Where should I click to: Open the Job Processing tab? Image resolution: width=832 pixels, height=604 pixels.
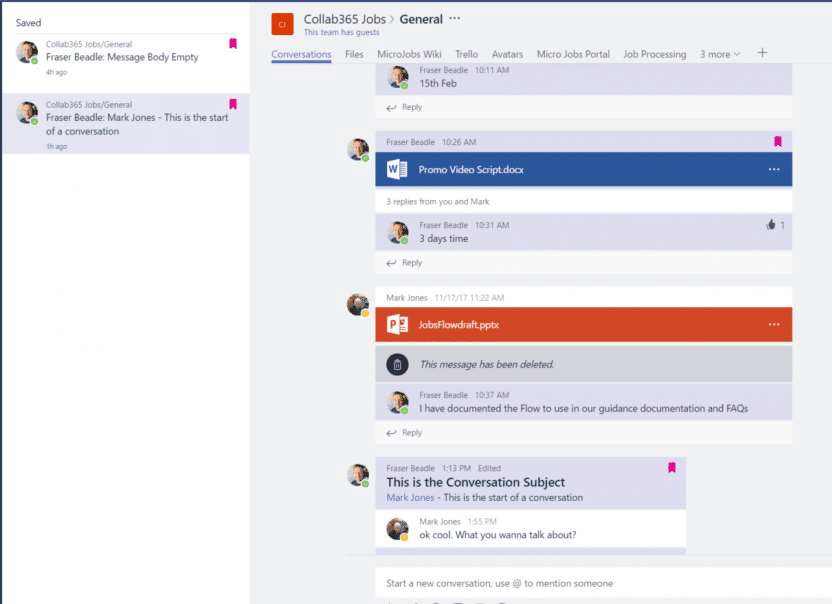pyautogui.click(x=654, y=54)
